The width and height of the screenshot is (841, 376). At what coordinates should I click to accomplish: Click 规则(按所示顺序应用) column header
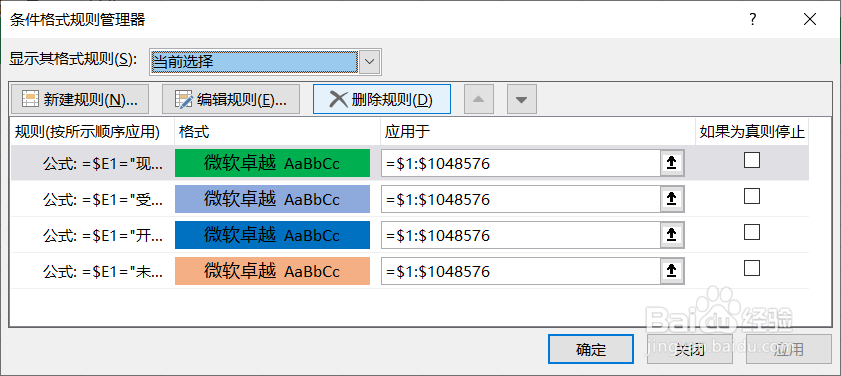click(x=87, y=132)
